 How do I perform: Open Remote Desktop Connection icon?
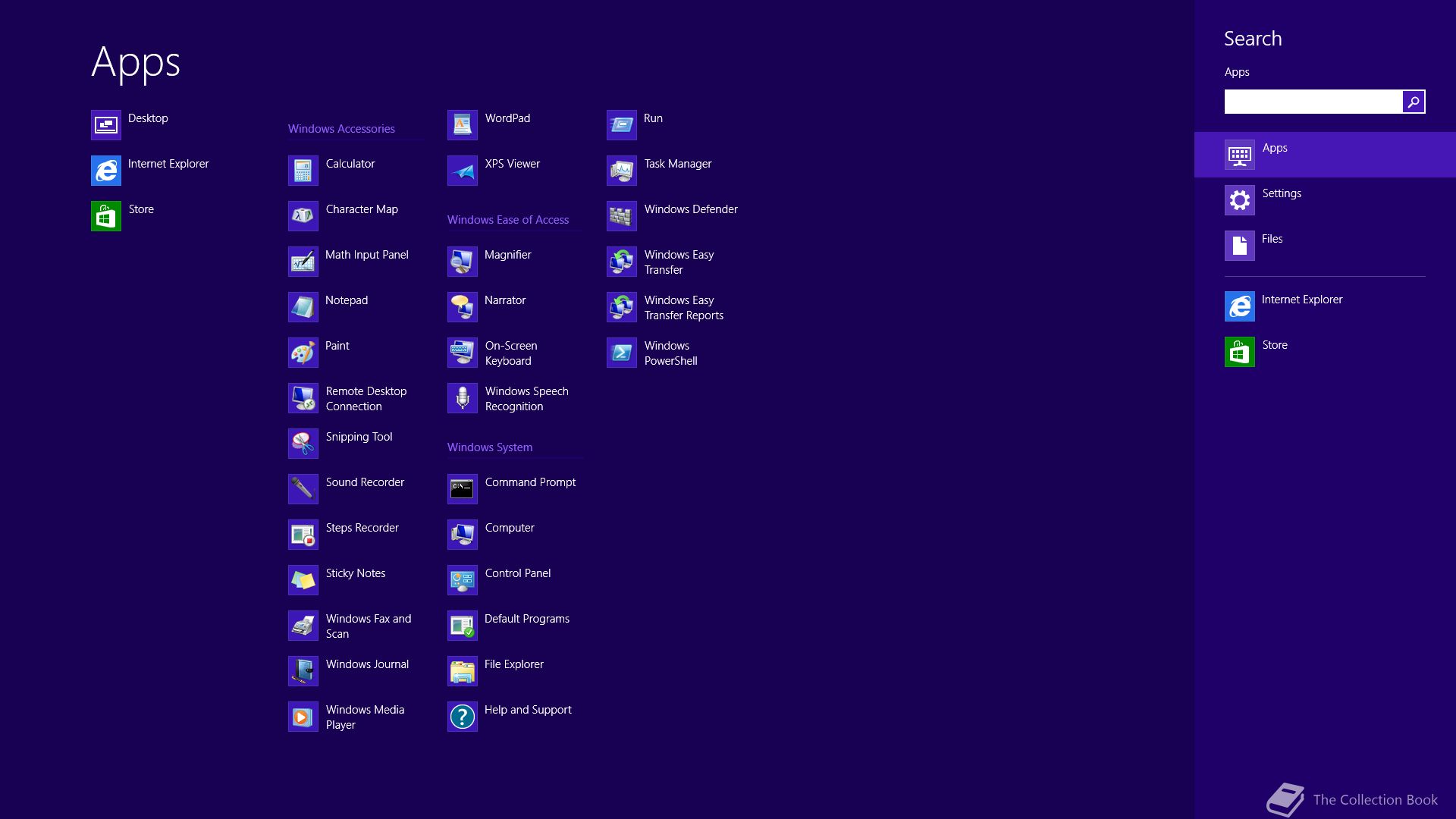click(x=303, y=398)
